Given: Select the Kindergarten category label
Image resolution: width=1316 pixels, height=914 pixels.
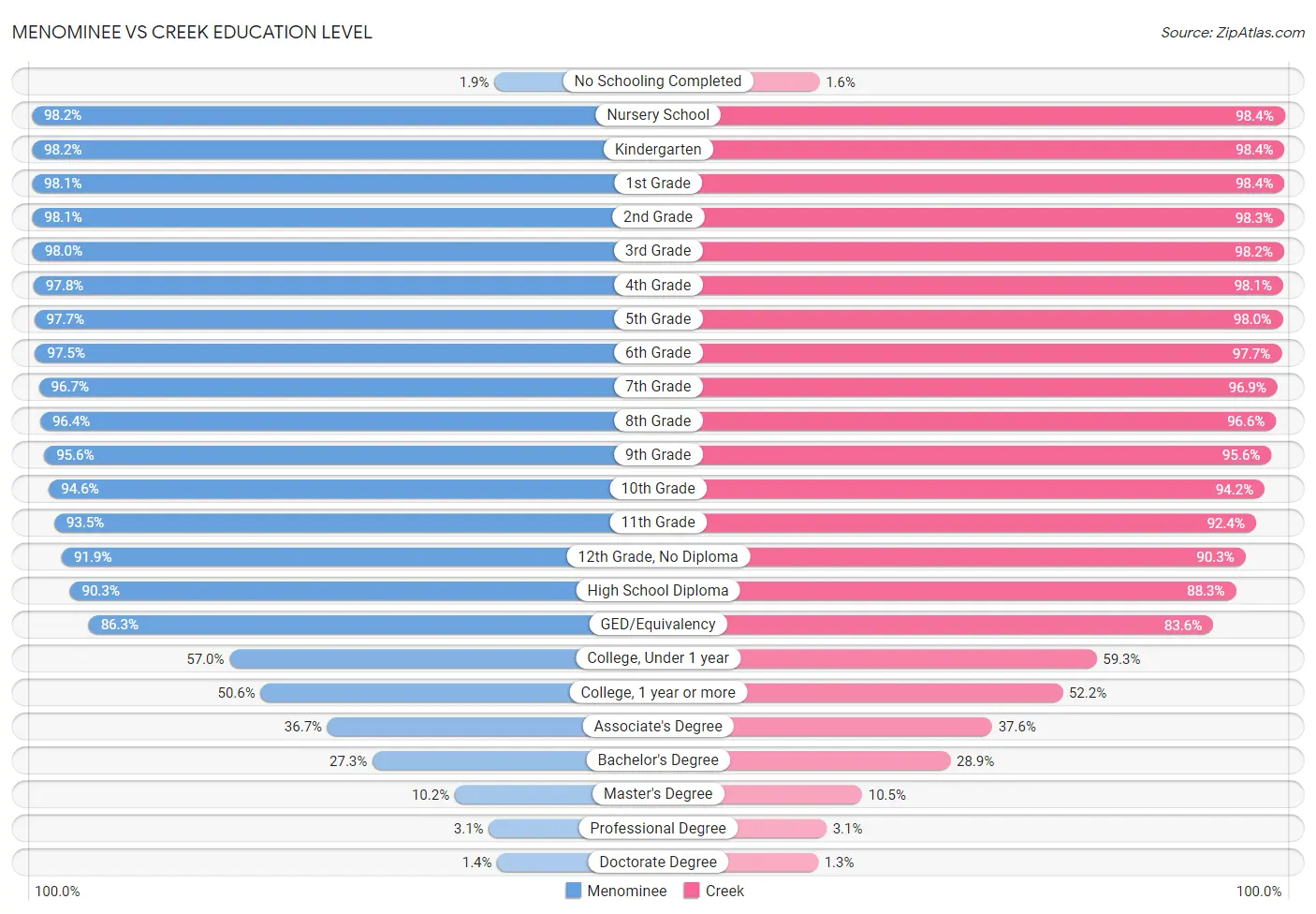Looking at the screenshot, I should [x=658, y=149].
